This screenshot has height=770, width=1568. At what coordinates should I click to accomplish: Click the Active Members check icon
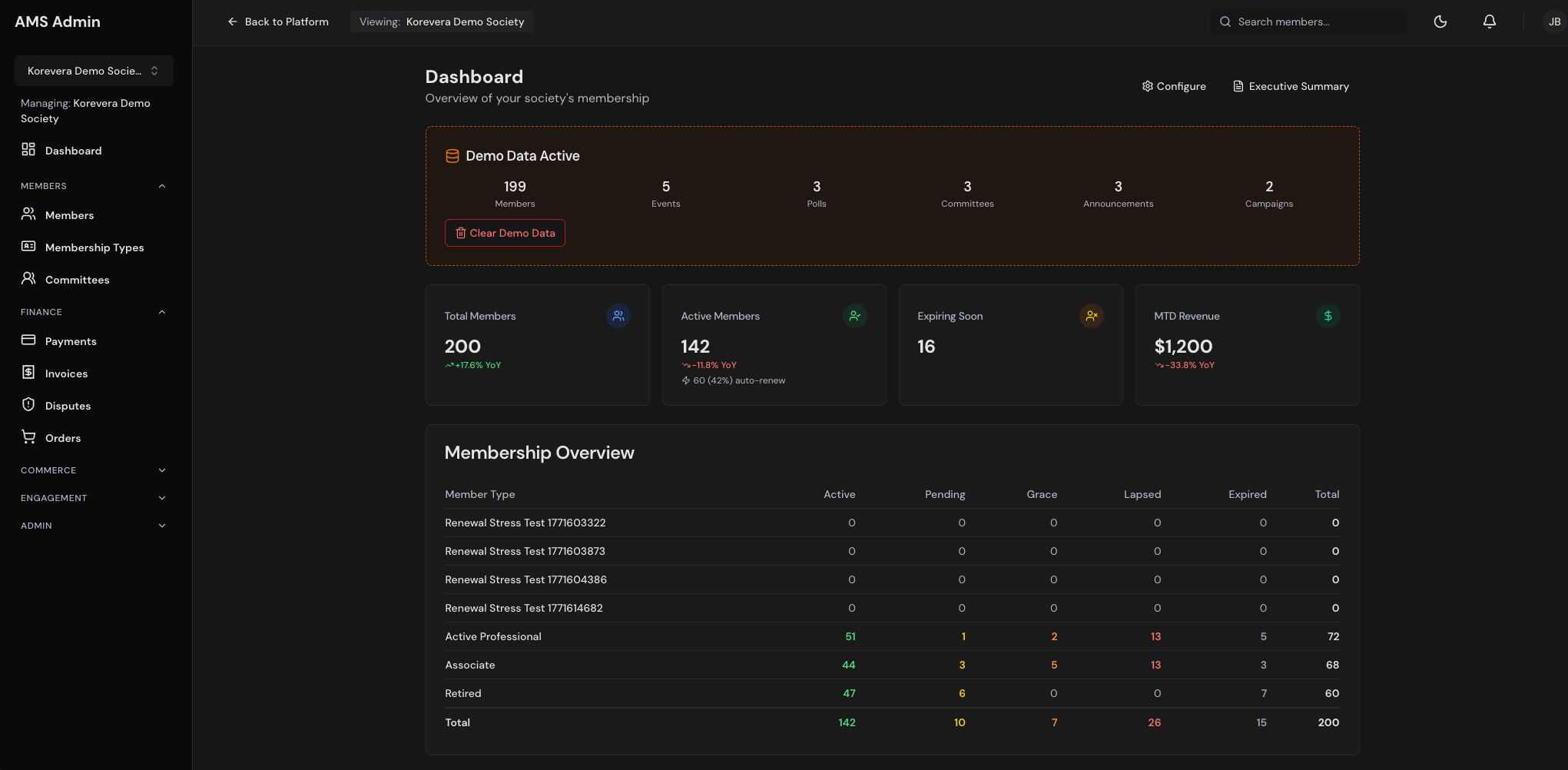(854, 316)
